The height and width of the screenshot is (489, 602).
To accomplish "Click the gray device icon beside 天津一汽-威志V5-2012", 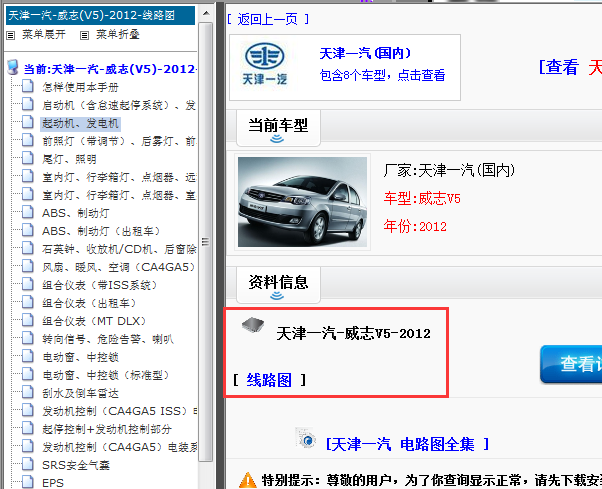I will click(253, 325).
